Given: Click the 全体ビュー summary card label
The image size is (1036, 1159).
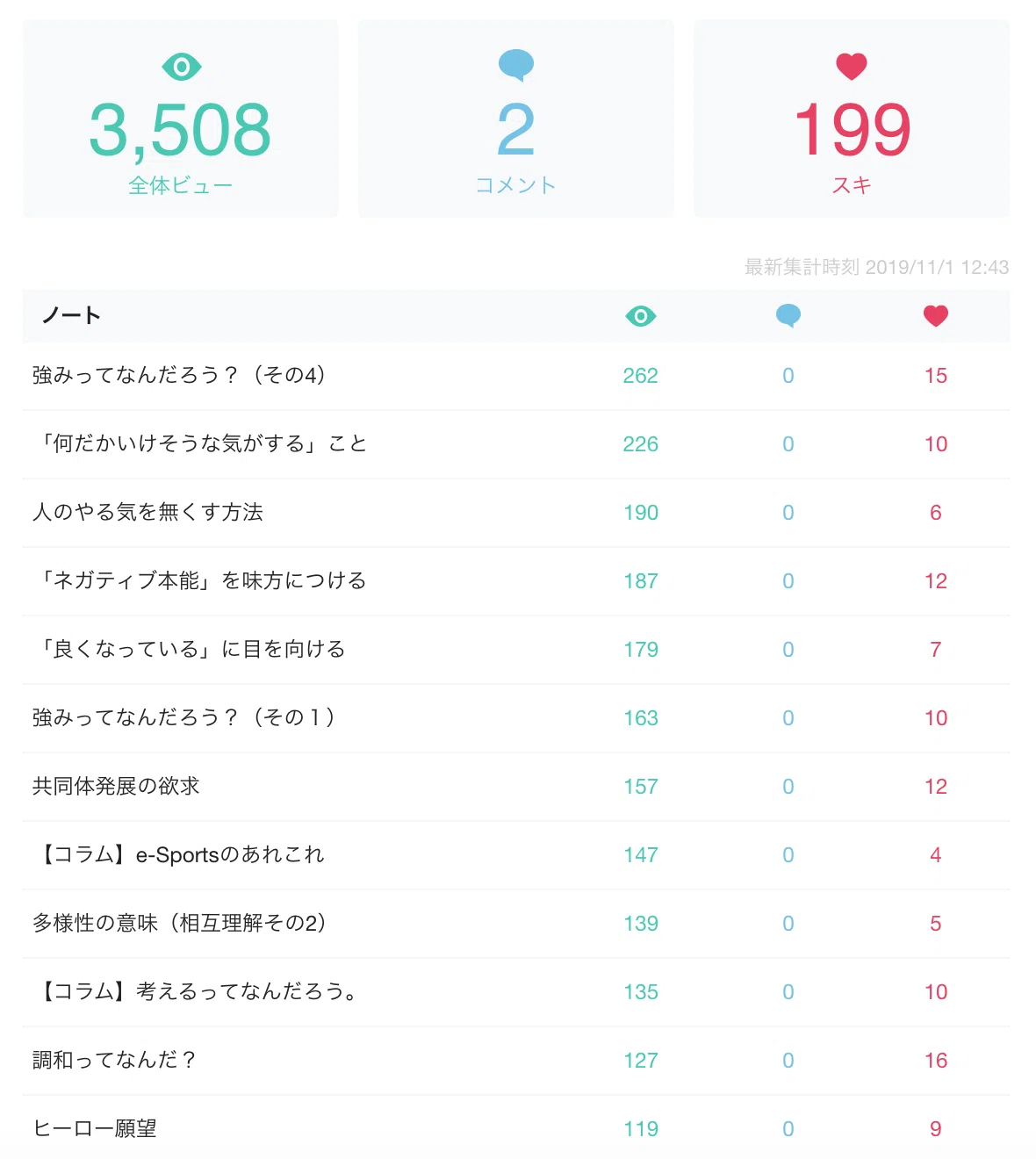Looking at the screenshot, I should click(x=180, y=185).
